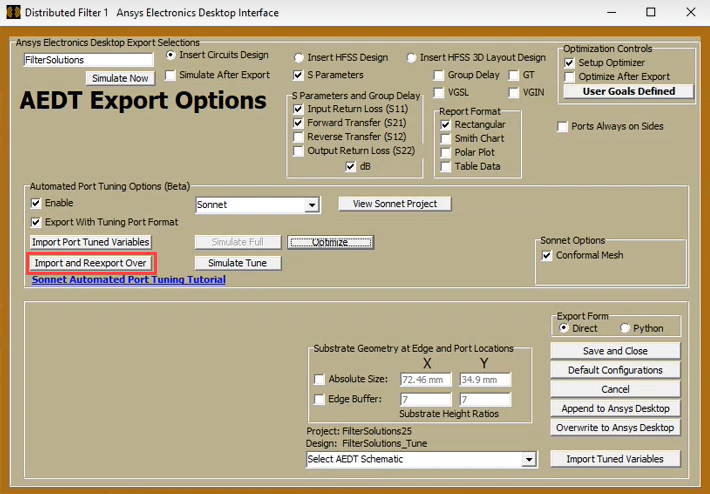This screenshot has width=710, height=494.
Task: Click the FilterSolutions name input field
Action: (88, 60)
